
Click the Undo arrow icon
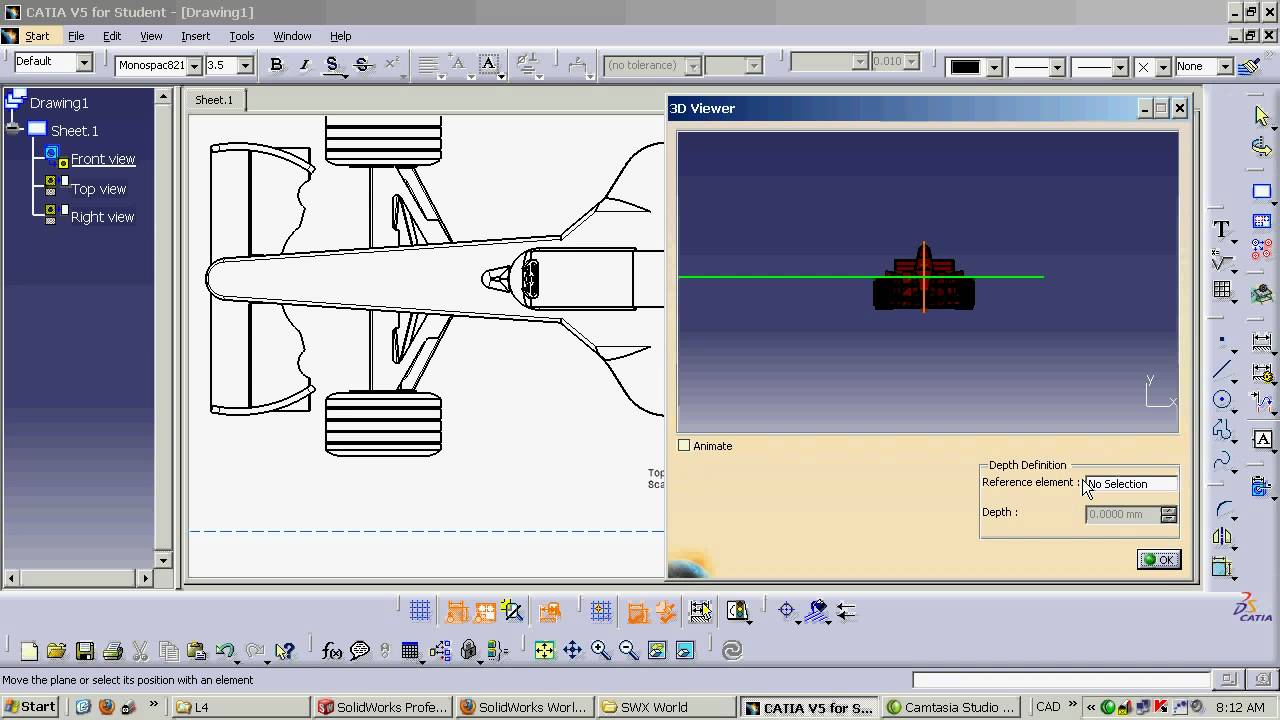(x=225, y=651)
